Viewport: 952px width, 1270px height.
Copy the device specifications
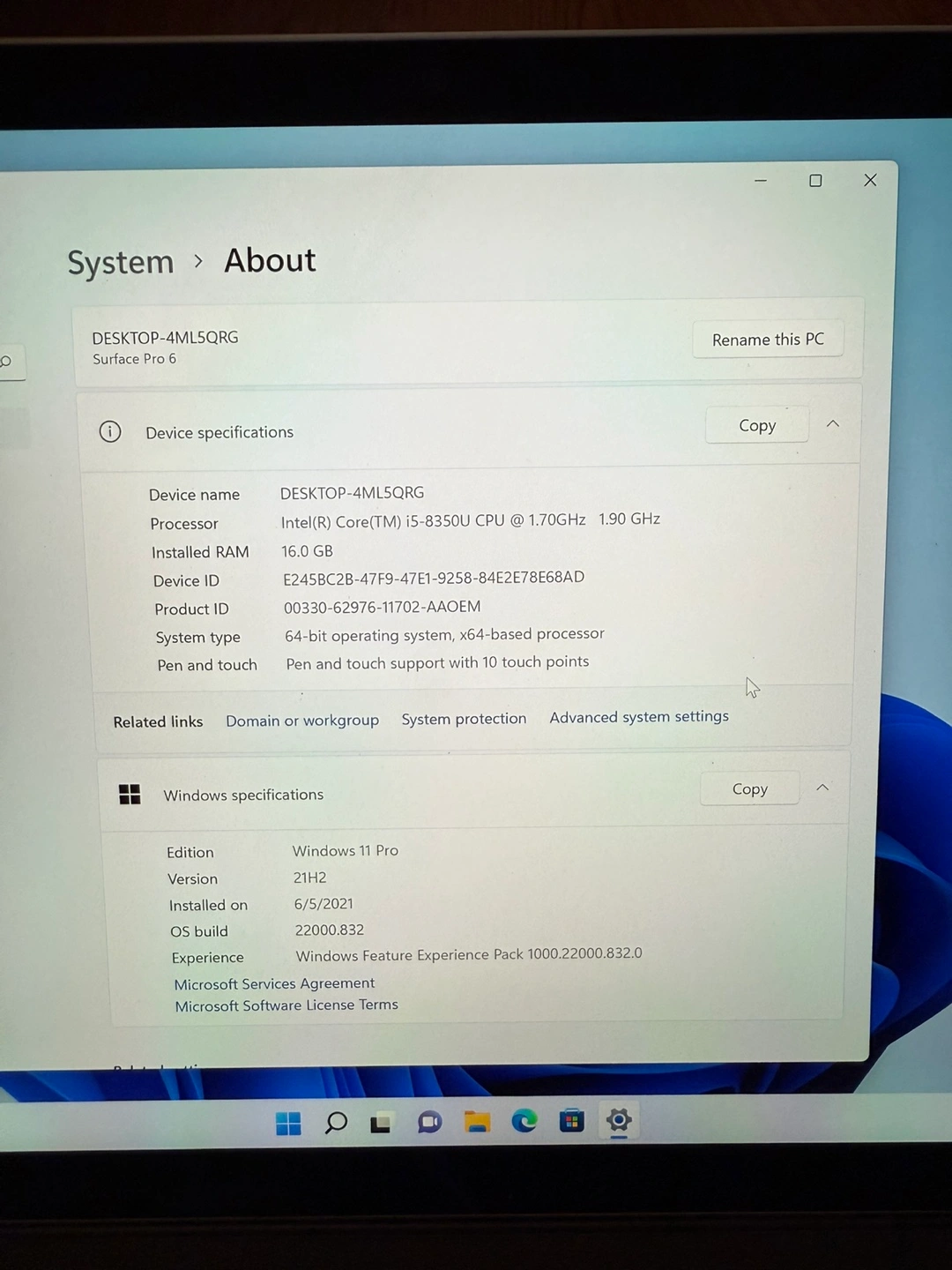point(756,425)
